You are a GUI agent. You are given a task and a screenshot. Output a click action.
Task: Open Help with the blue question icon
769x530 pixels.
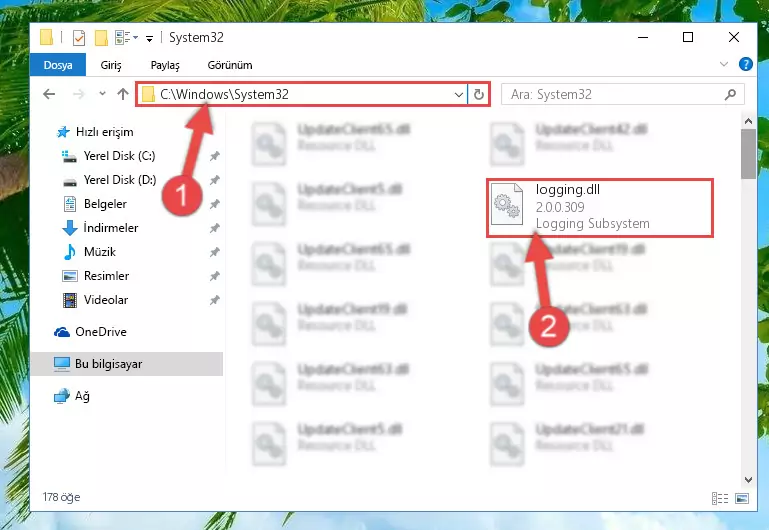point(745,64)
